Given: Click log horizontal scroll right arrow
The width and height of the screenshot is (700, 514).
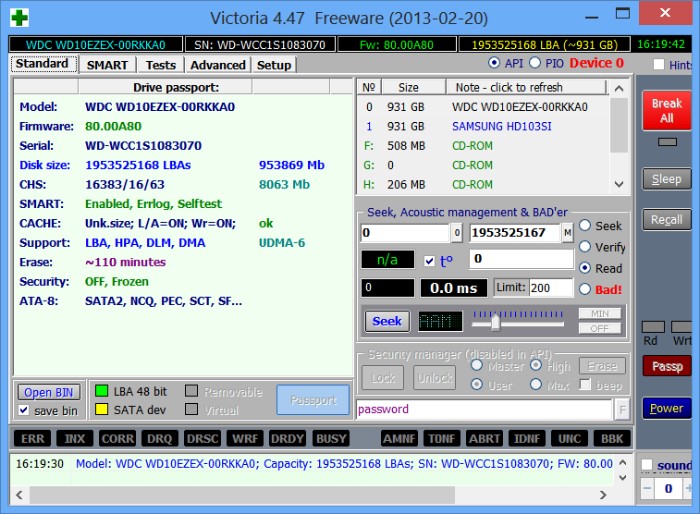Looking at the screenshot, I should [603, 495].
